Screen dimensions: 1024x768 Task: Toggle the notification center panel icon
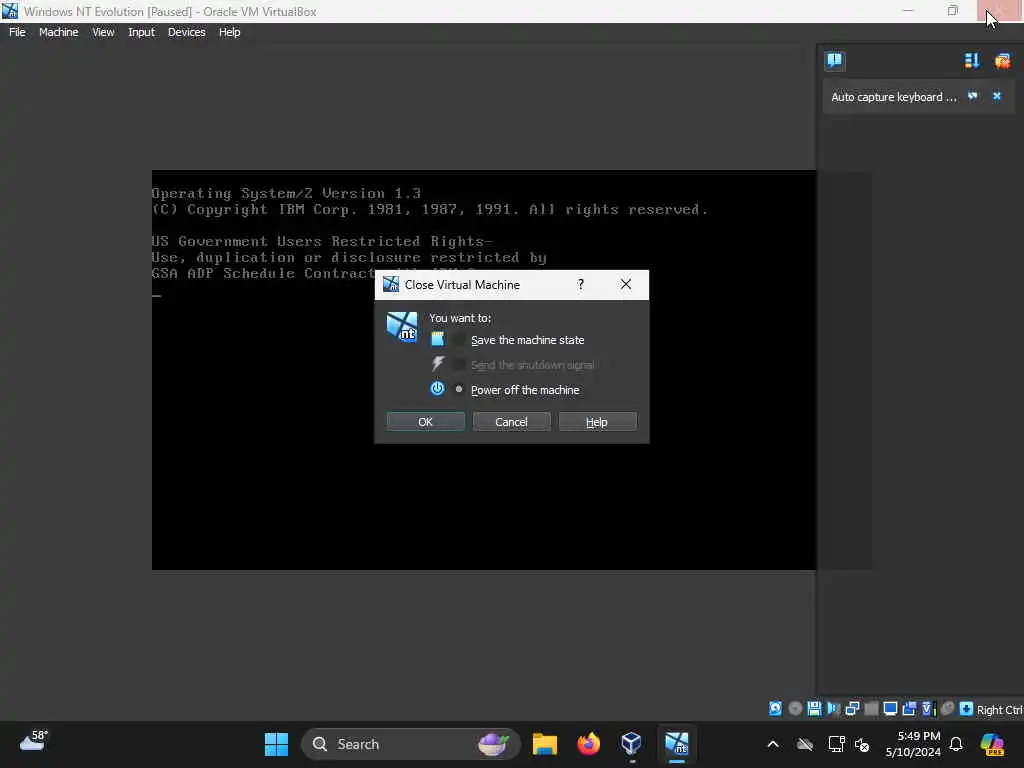point(835,61)
